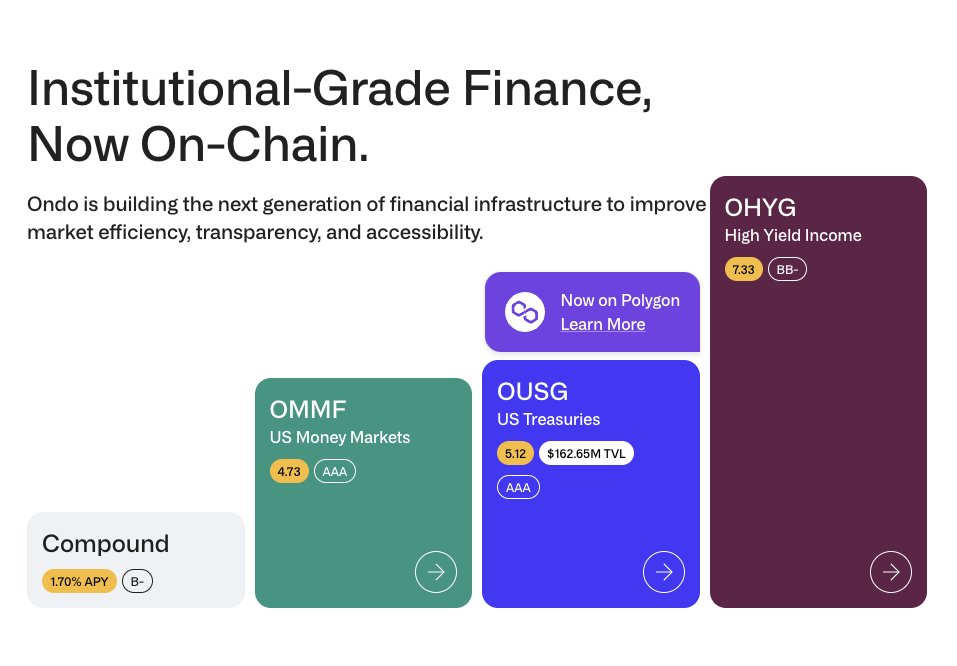Click the OUSG card title
The width and height of the screenshot is (957, 666).
pyautogui.click(x=533, y=391)
